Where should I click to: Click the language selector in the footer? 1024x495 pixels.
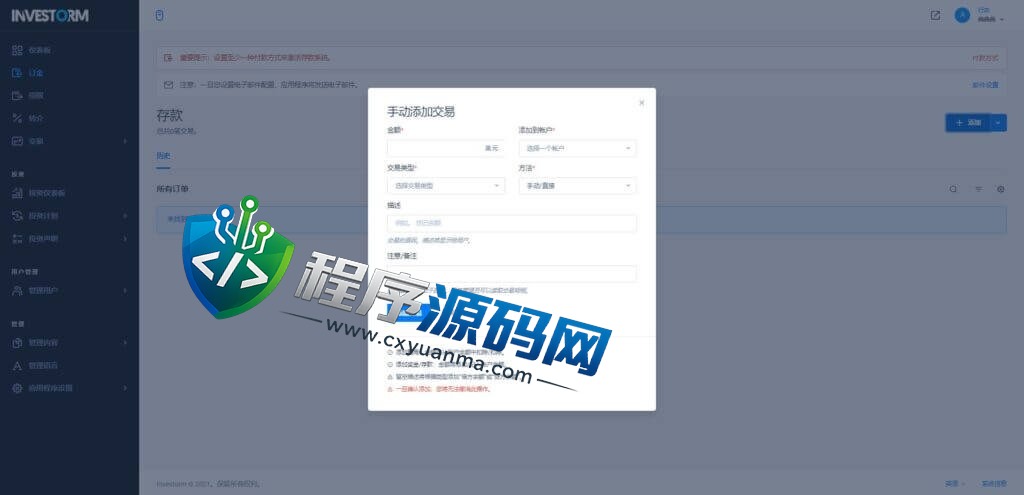point(954,484)
